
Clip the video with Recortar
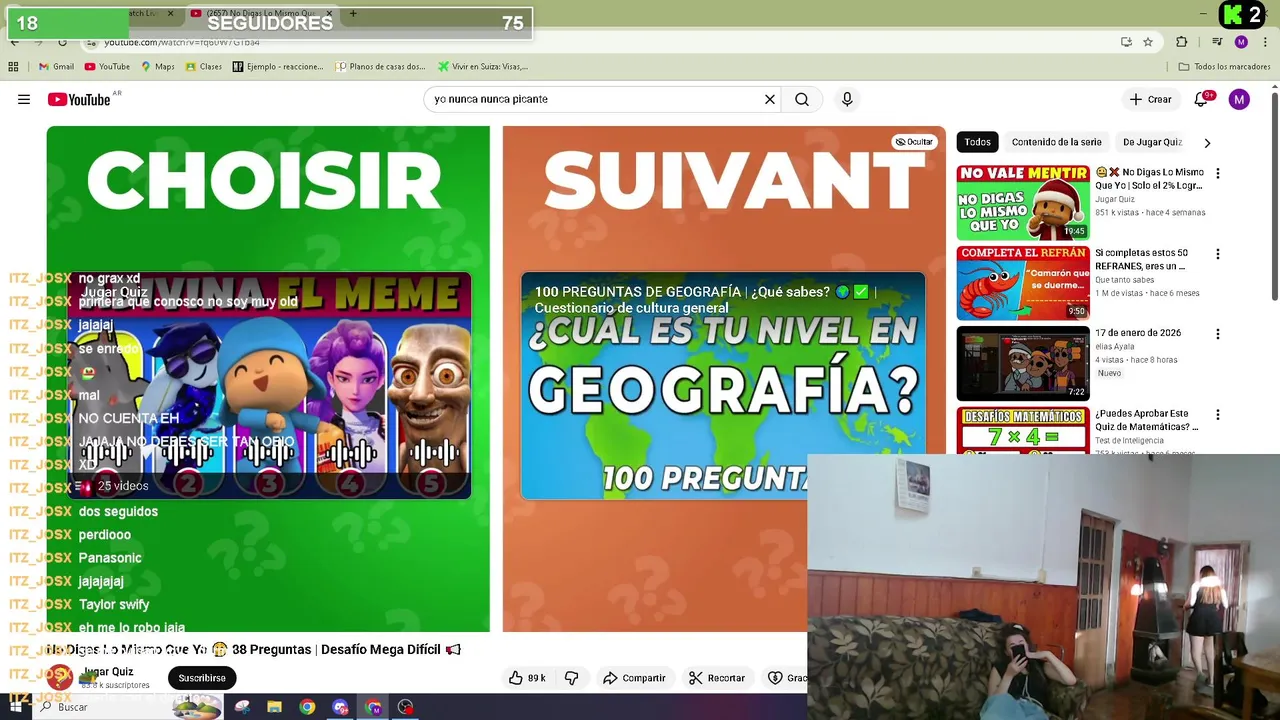click(x=717, y=678)
